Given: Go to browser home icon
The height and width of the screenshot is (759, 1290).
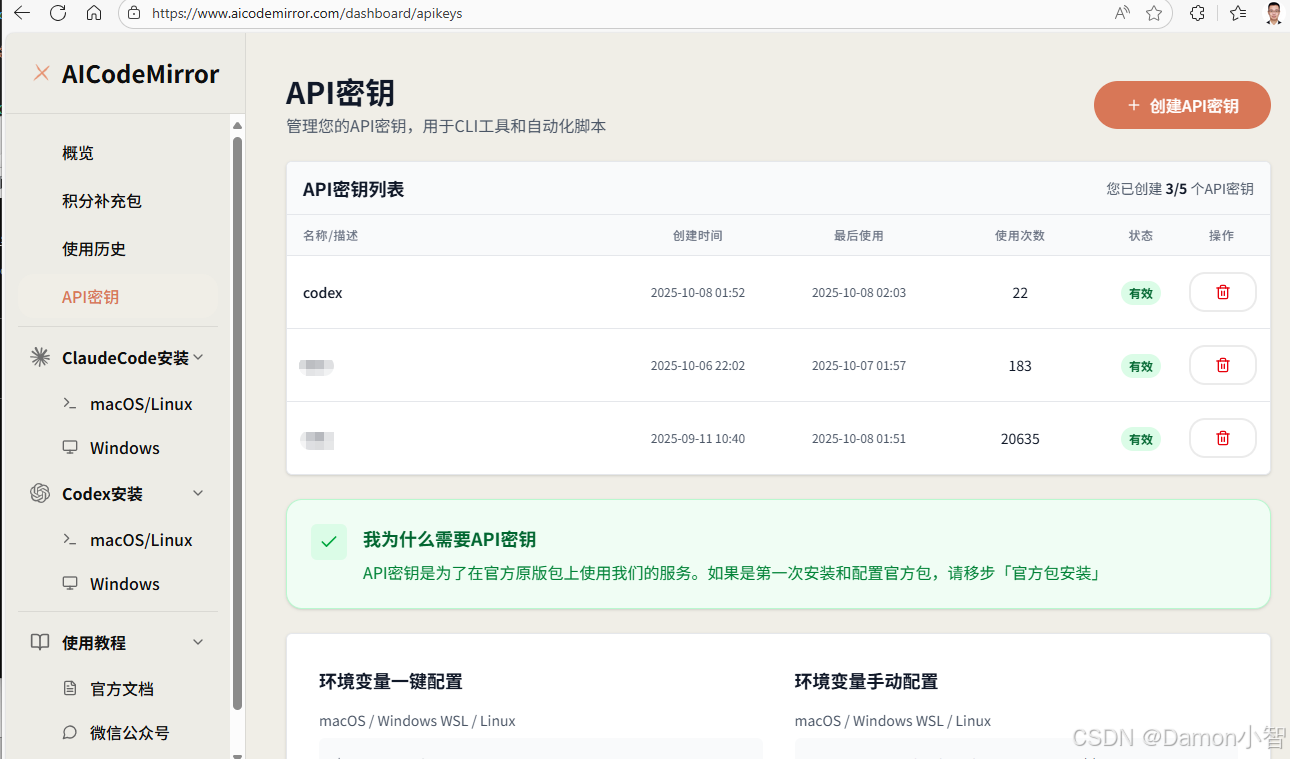Looking at the screenshot, I should point(94,13).
